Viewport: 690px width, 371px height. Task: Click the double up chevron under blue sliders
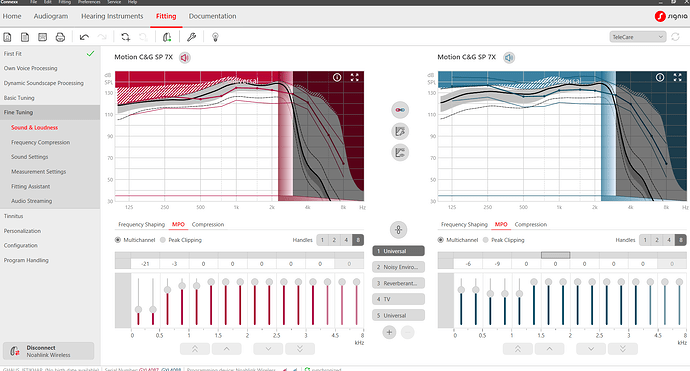click(518, 349)
